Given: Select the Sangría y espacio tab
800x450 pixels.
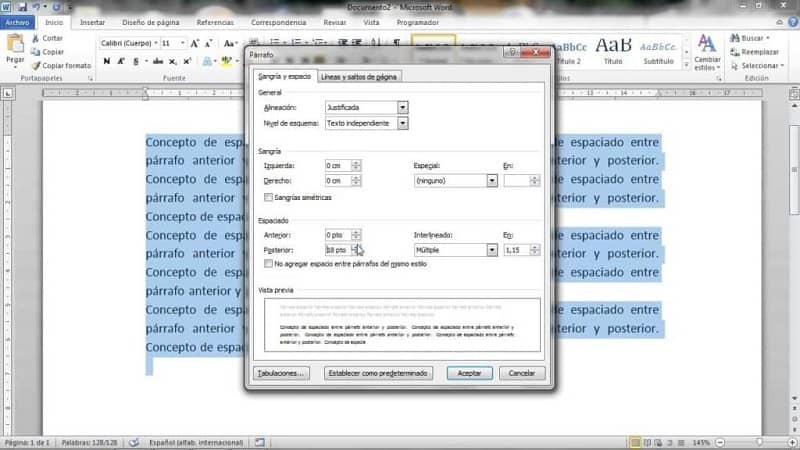Looking at the screenshot, I should click(x=285, y=76).
